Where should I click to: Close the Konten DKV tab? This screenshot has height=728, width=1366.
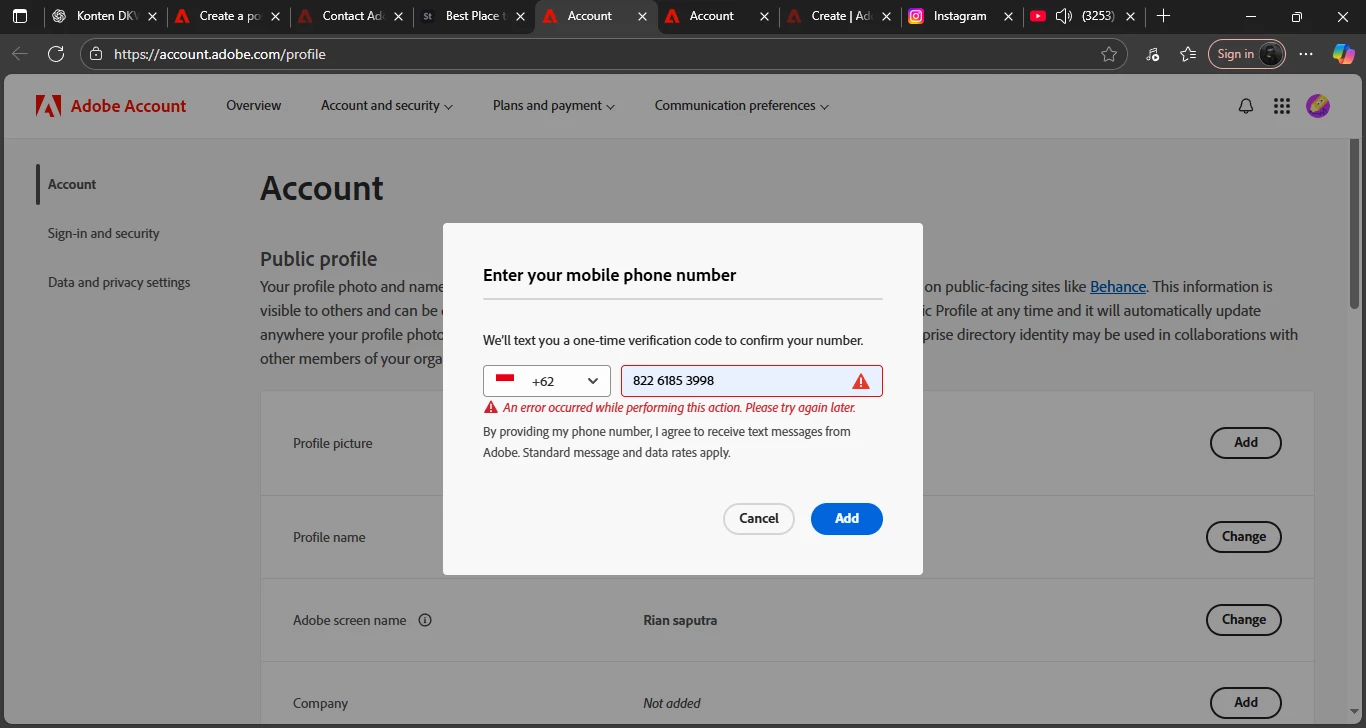(x=152, y=16)
